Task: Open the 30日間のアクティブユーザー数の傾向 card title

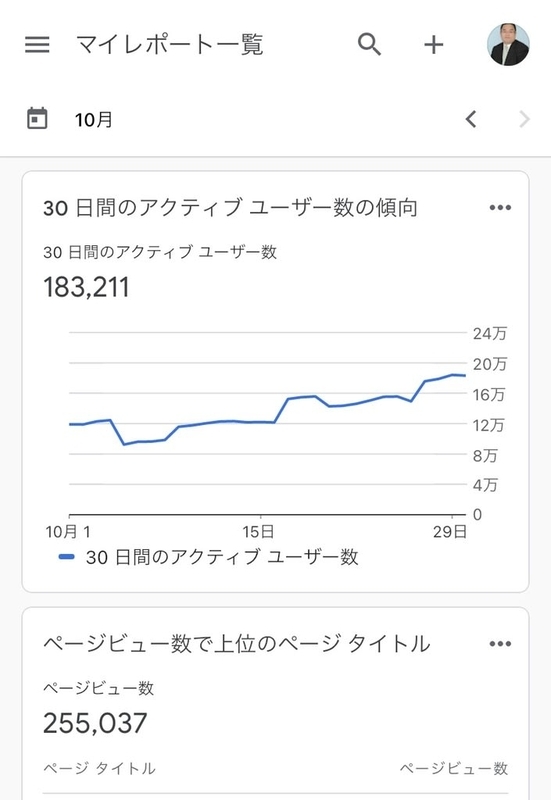Action: (231, 208)
